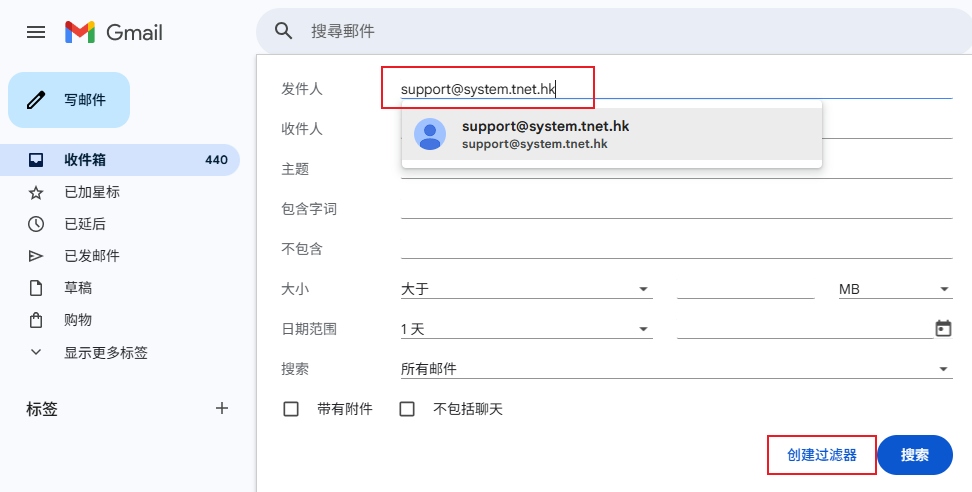Open the main menu hamburger icon
Viewport: 972px width, 492px height.
(x=36, y=32)
